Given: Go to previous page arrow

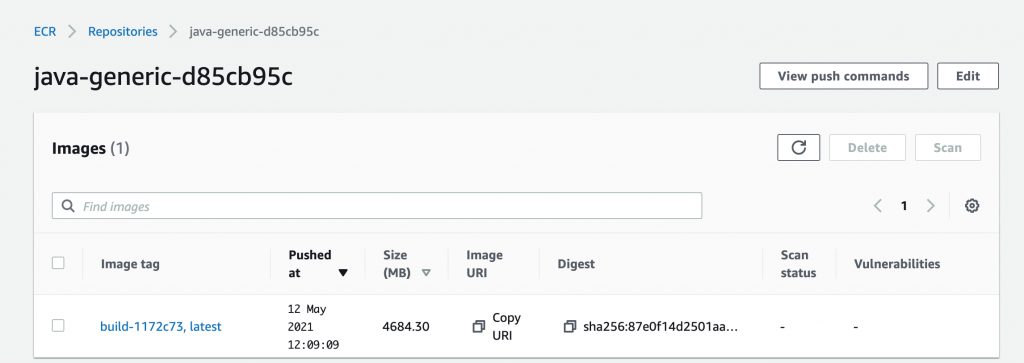Looking at the screenshot, I should coord(878,206).
